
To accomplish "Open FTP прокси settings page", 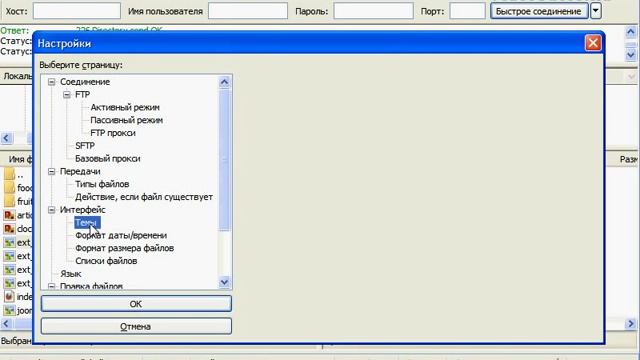I will (113, 133).
